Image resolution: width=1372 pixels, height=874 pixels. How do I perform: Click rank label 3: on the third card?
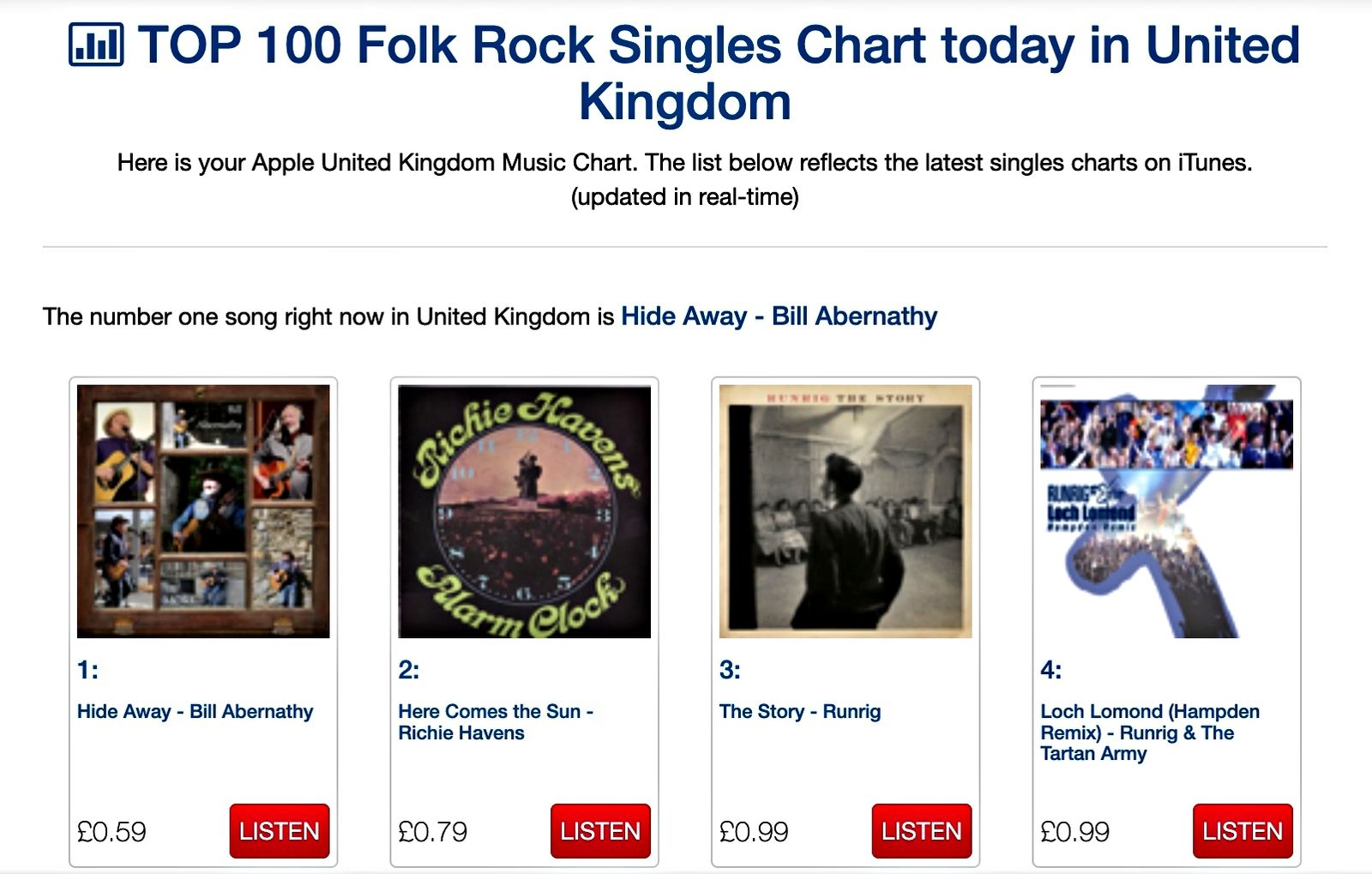(x=730, y=670)
